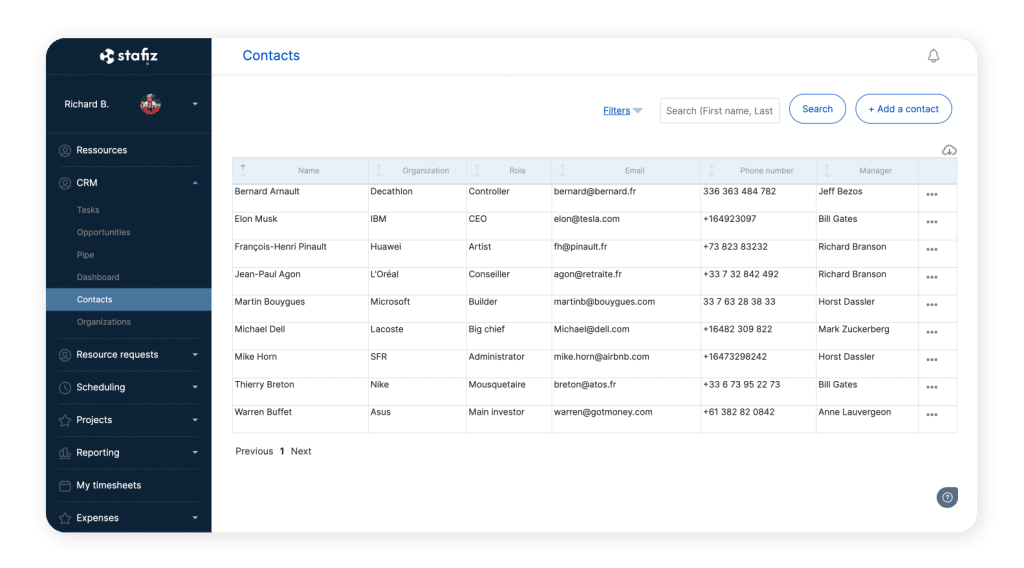Viewport: 1024px width, 568px height.
Task: Click phone number +16473298242
Action: 735,356
